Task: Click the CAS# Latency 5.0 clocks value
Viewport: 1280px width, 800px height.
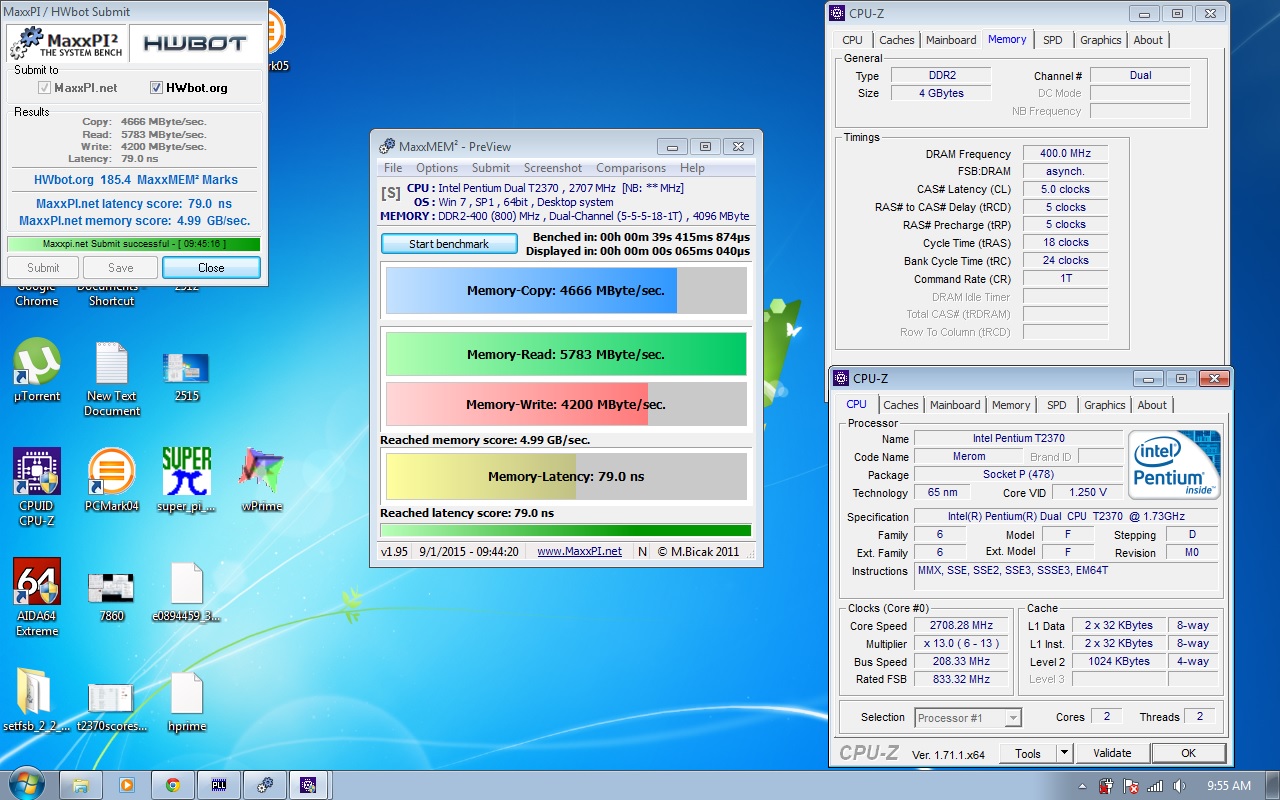Action: coord(1065,189)
